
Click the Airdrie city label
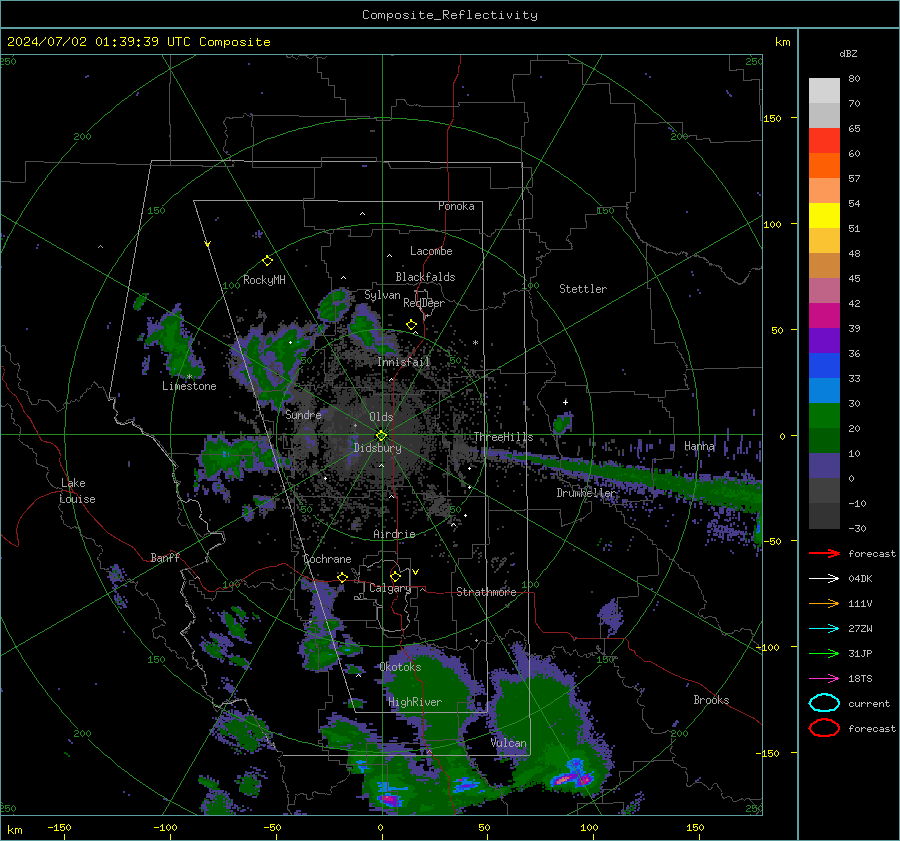[394, 534]
